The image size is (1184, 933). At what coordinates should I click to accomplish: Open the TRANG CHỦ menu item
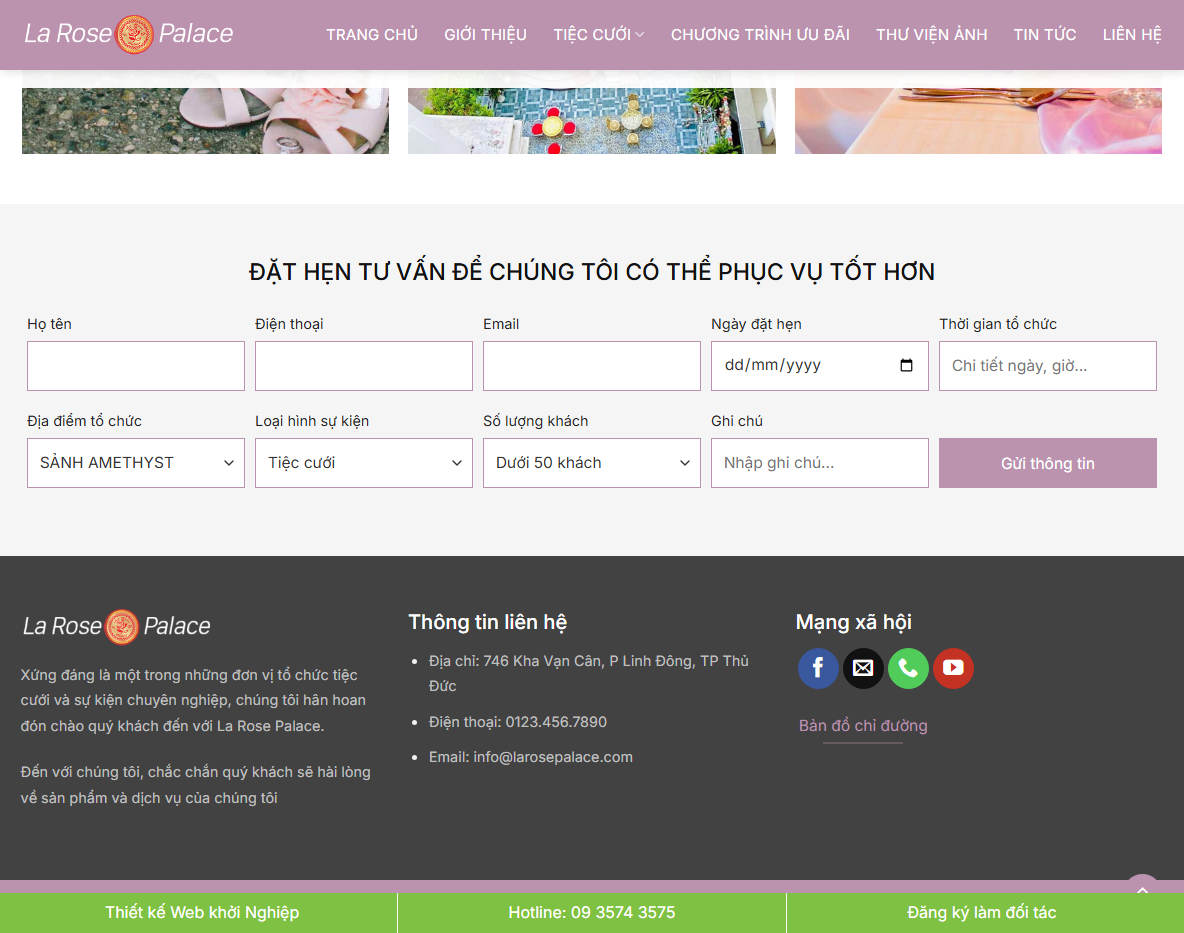pos(371,34)
